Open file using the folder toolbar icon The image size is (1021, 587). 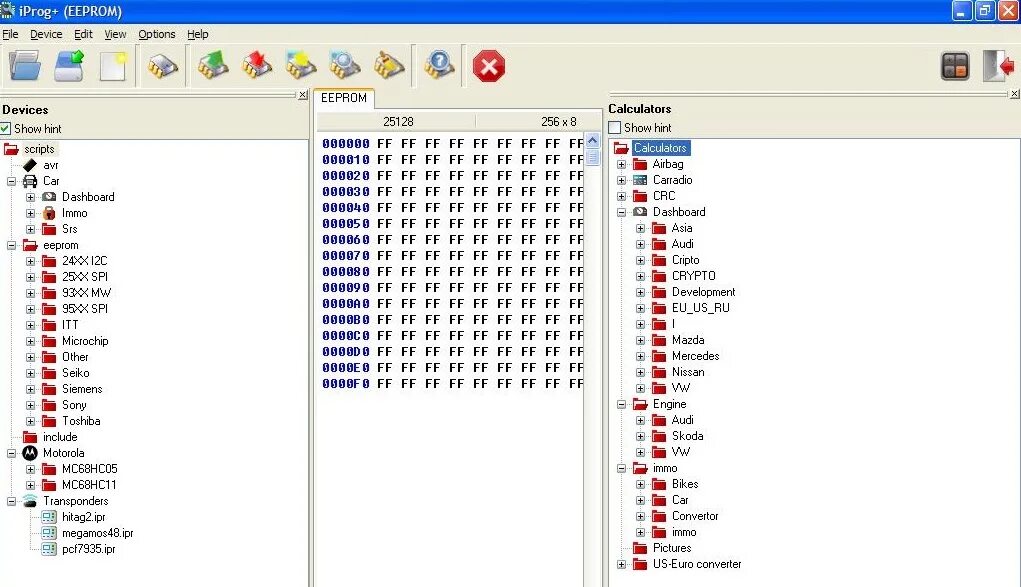click(x=25, y=66)
